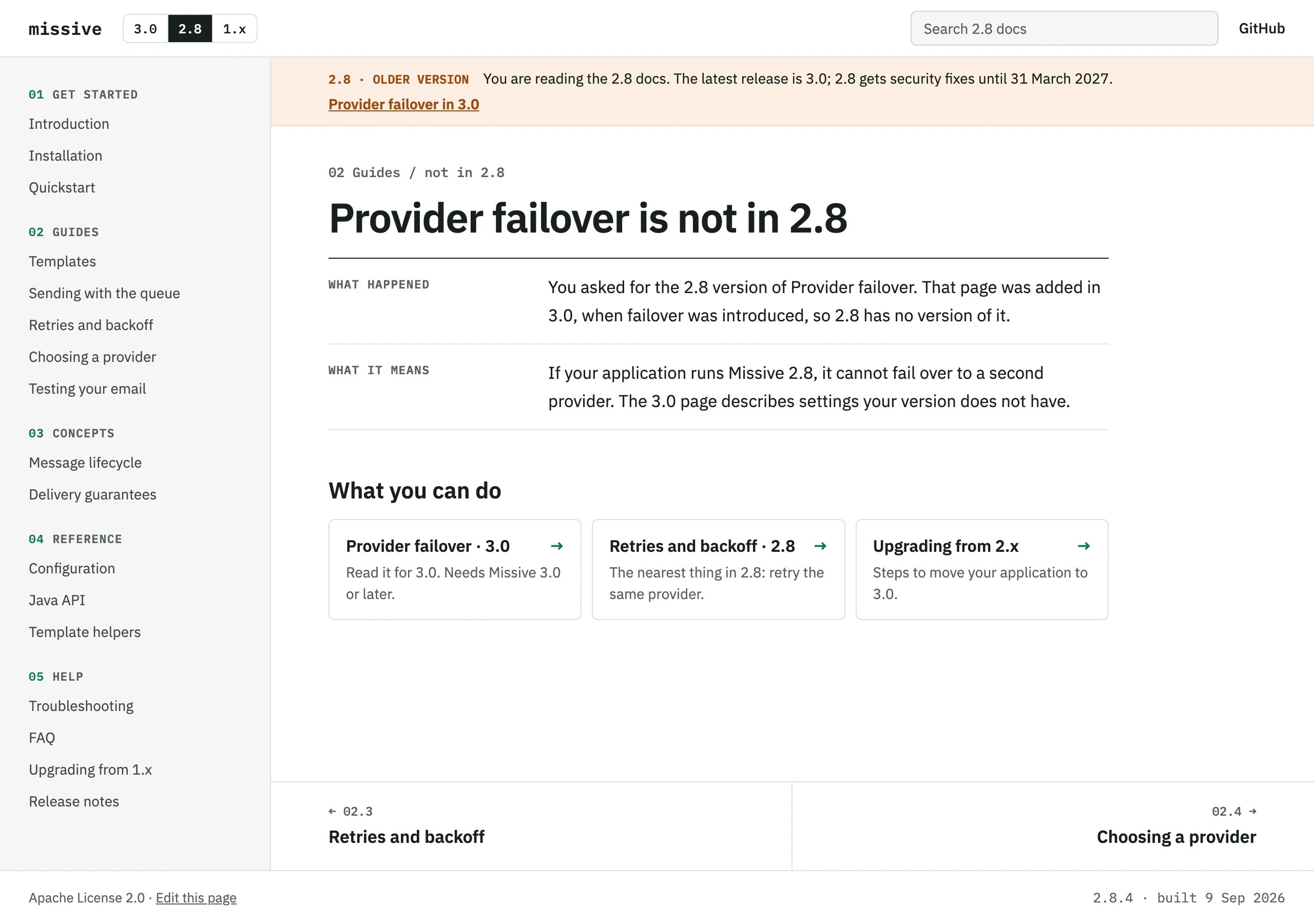This screenshot has width=1314, height=924.
Task: Open Java API reference
Action: pos(56,600)
